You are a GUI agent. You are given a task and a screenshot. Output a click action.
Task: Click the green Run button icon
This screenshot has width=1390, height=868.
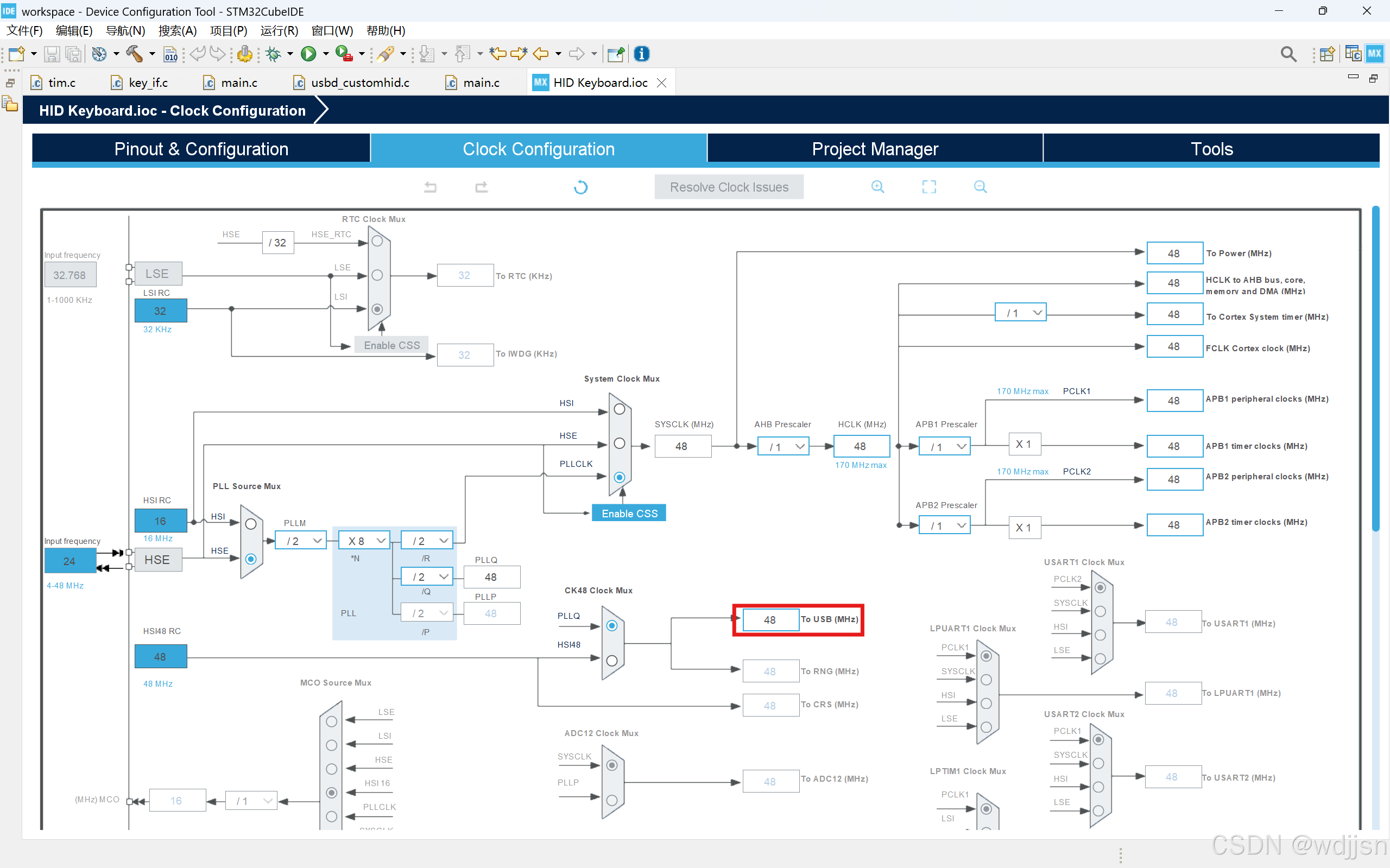pos(309,54)
